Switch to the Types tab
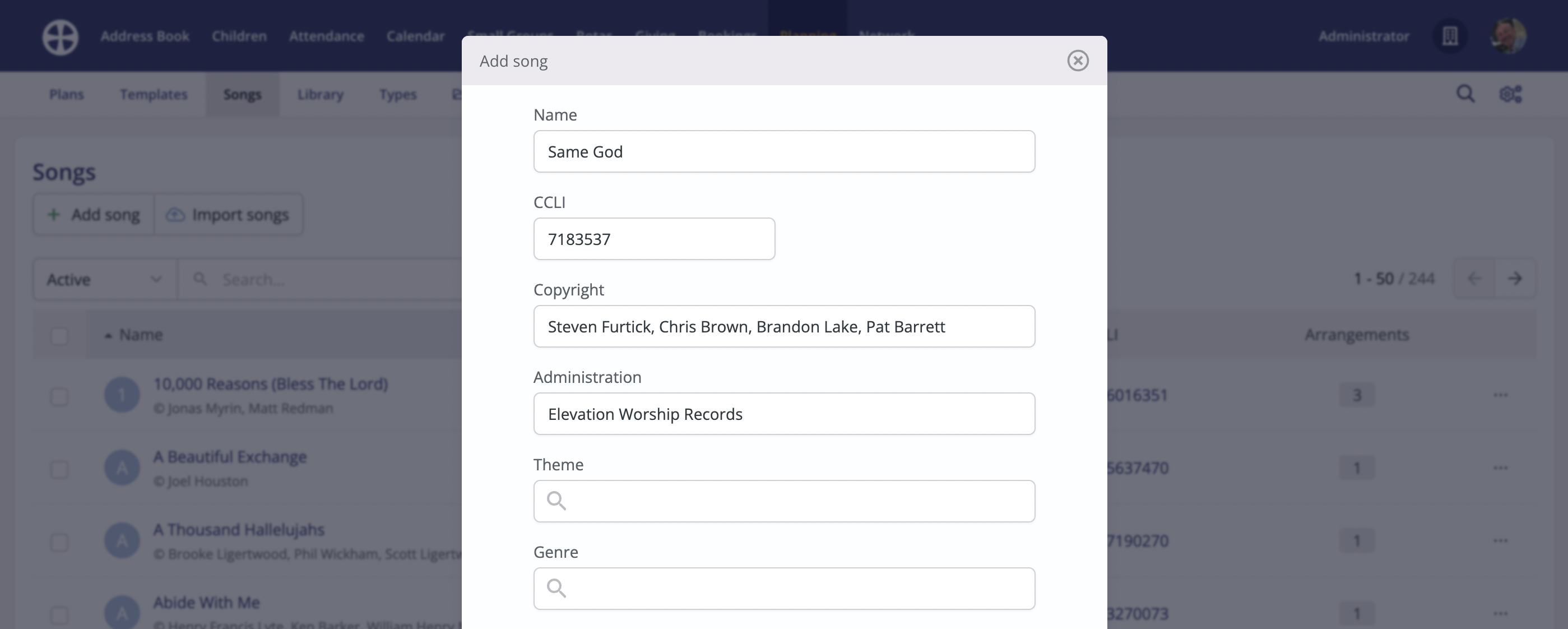 pos(398,94)
